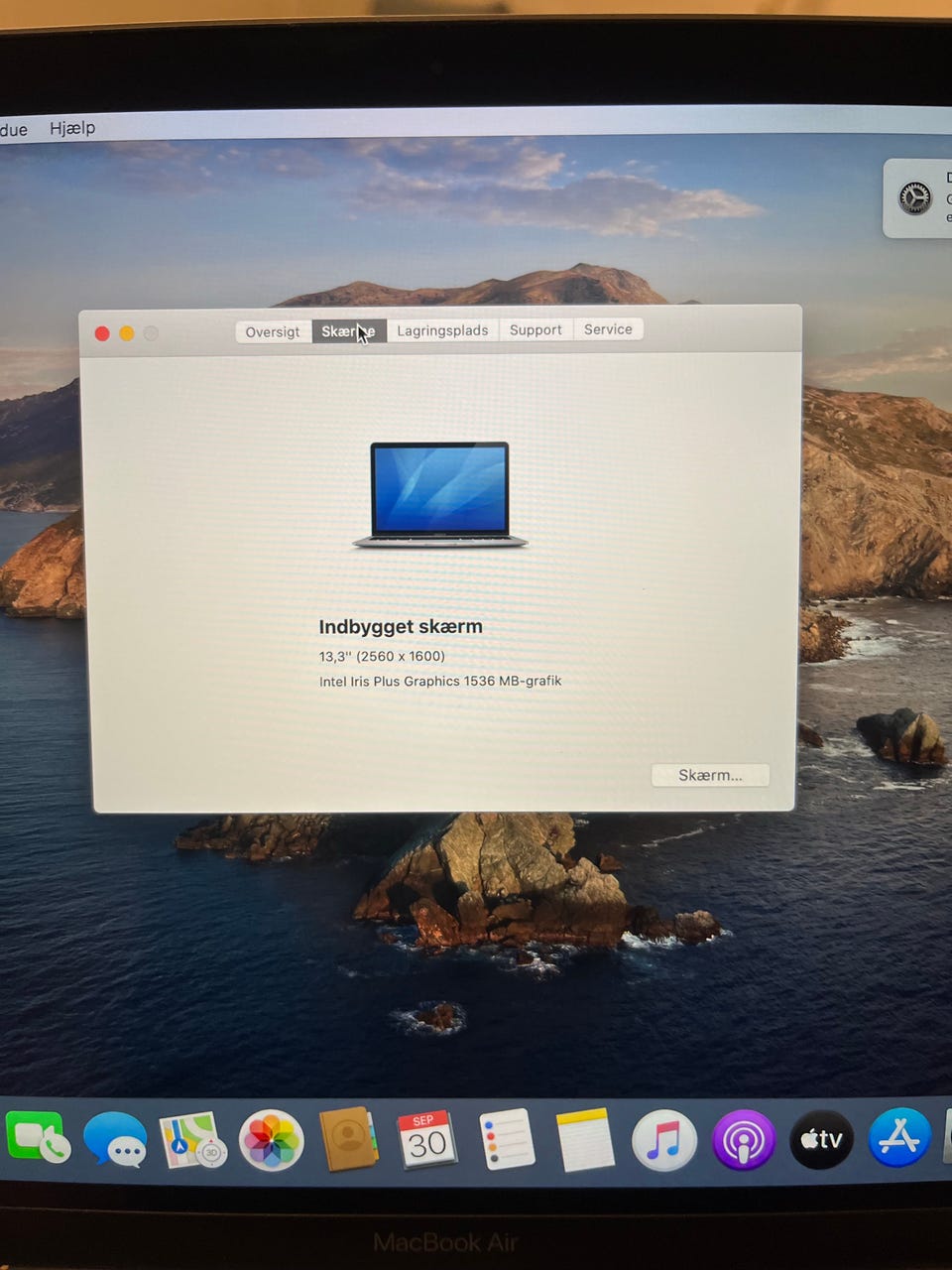
Task: Launch Messages from the Dock
Action: pyautogui.click(x=115, y=1139)
